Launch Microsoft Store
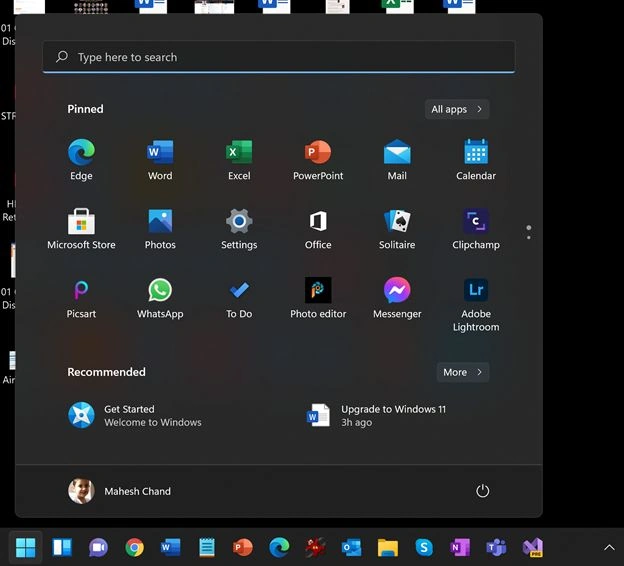624x566 pixels. [x=81, y=229]
